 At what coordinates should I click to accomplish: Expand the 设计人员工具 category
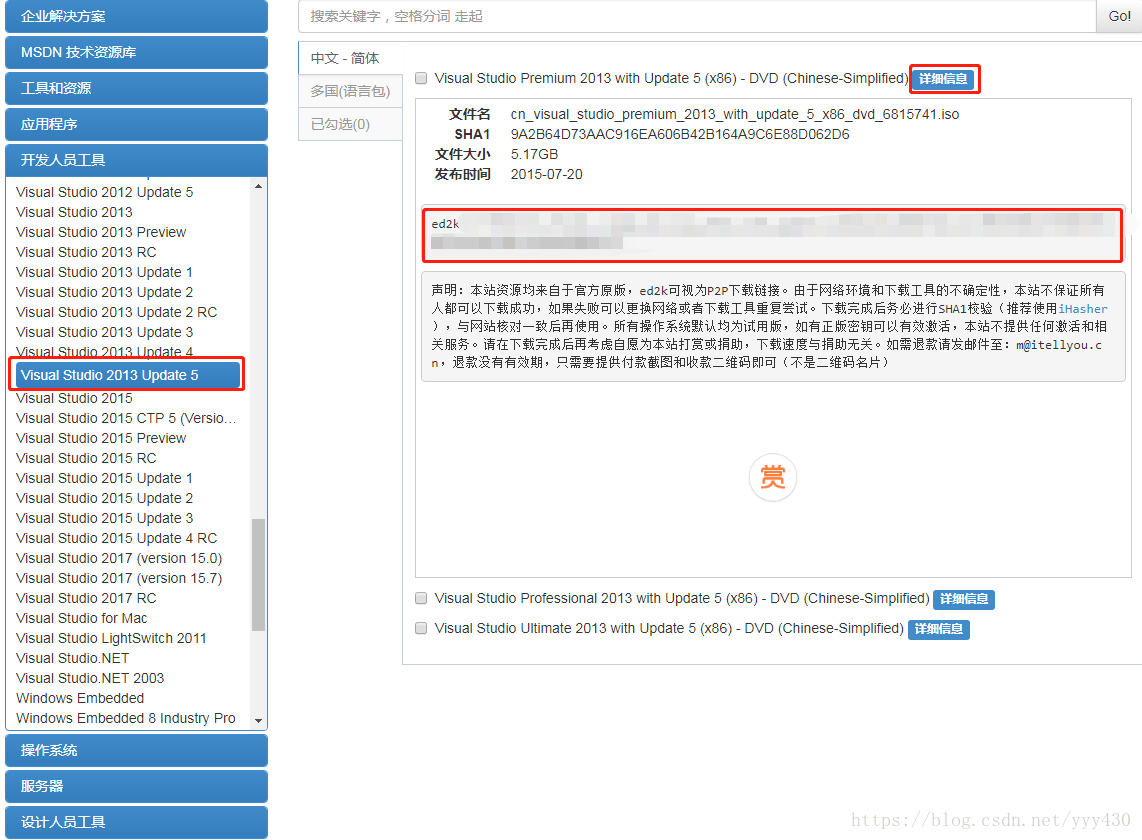point(136,823)
